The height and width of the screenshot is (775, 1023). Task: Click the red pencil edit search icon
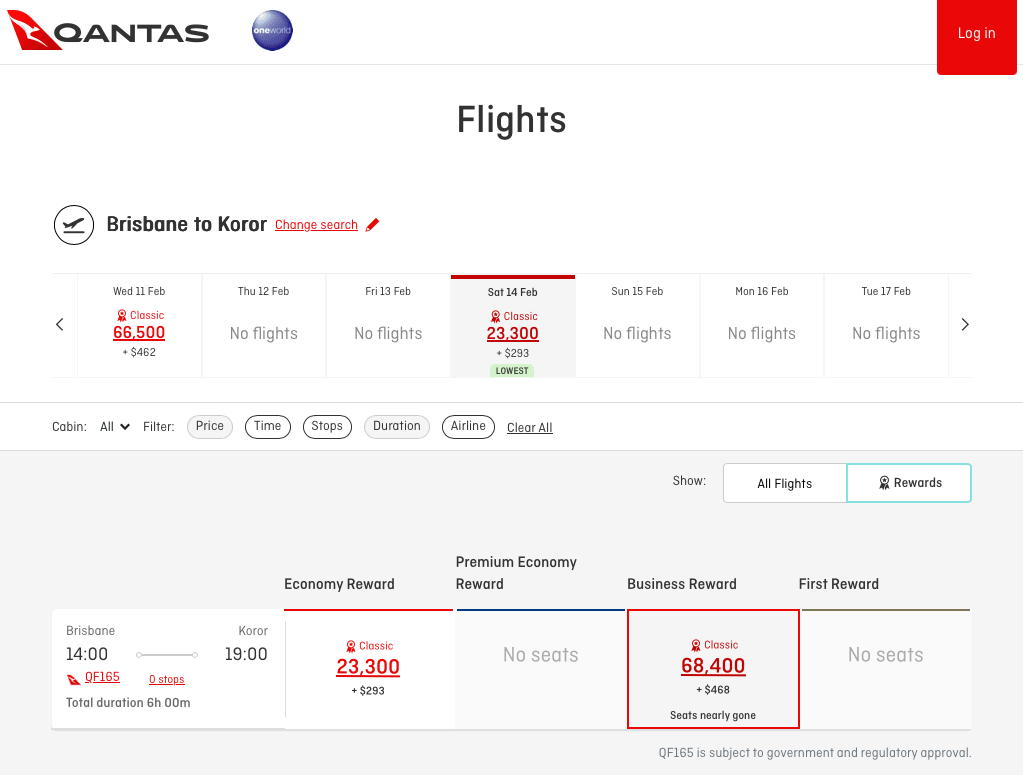click(372, 225)
